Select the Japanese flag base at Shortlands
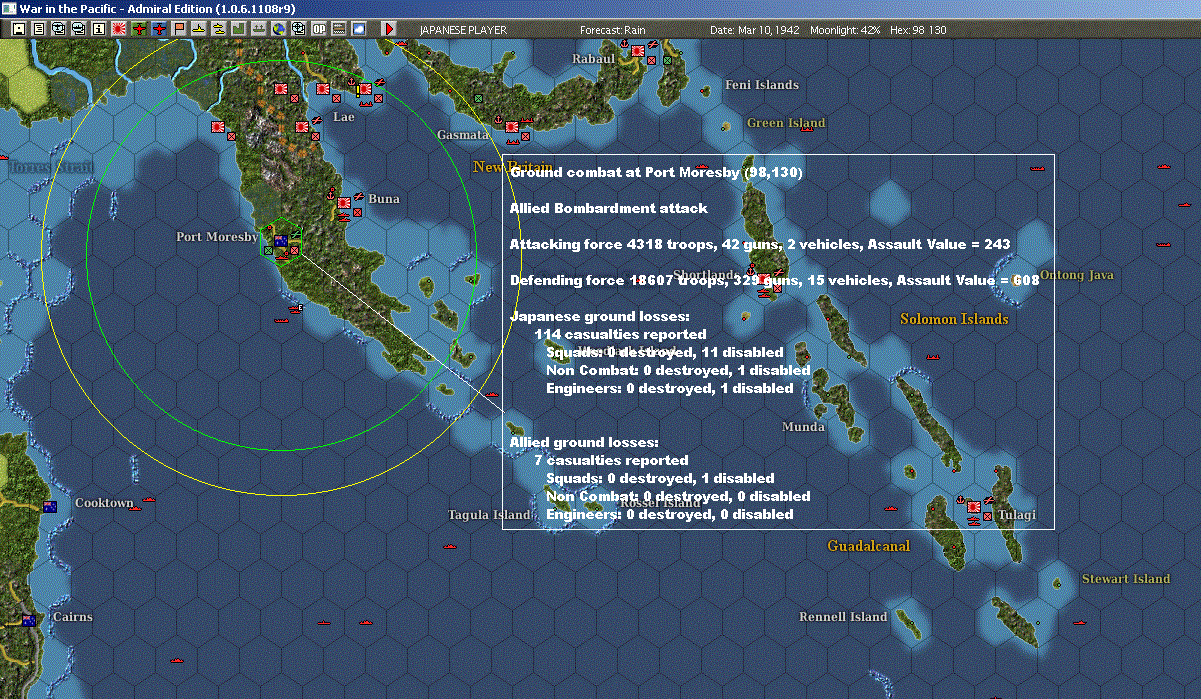Image resolution: width=1201 pixels, height=699 pixels. [x=763, y=279]
